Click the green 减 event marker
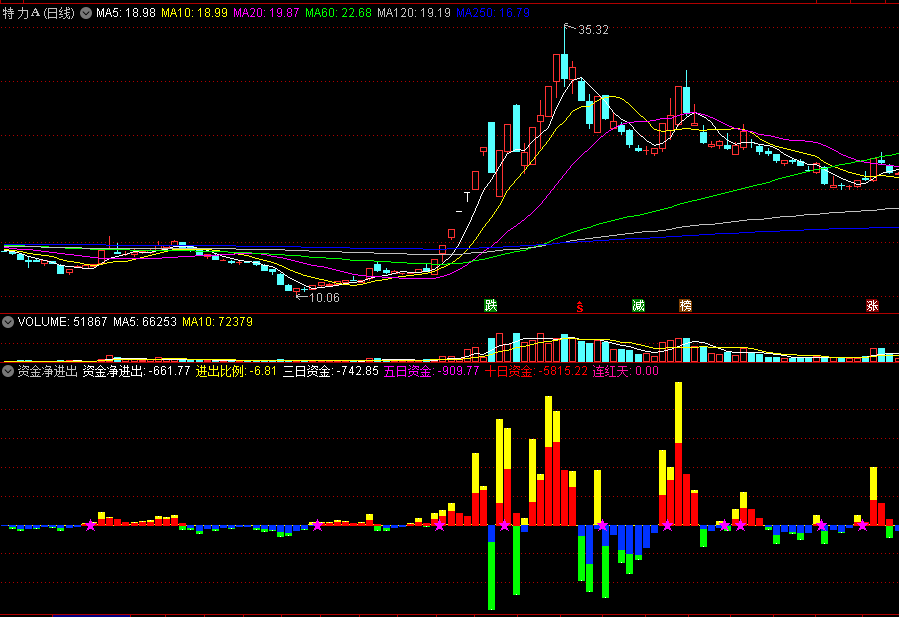The image size is (899, 617). (x=638, y=305)
